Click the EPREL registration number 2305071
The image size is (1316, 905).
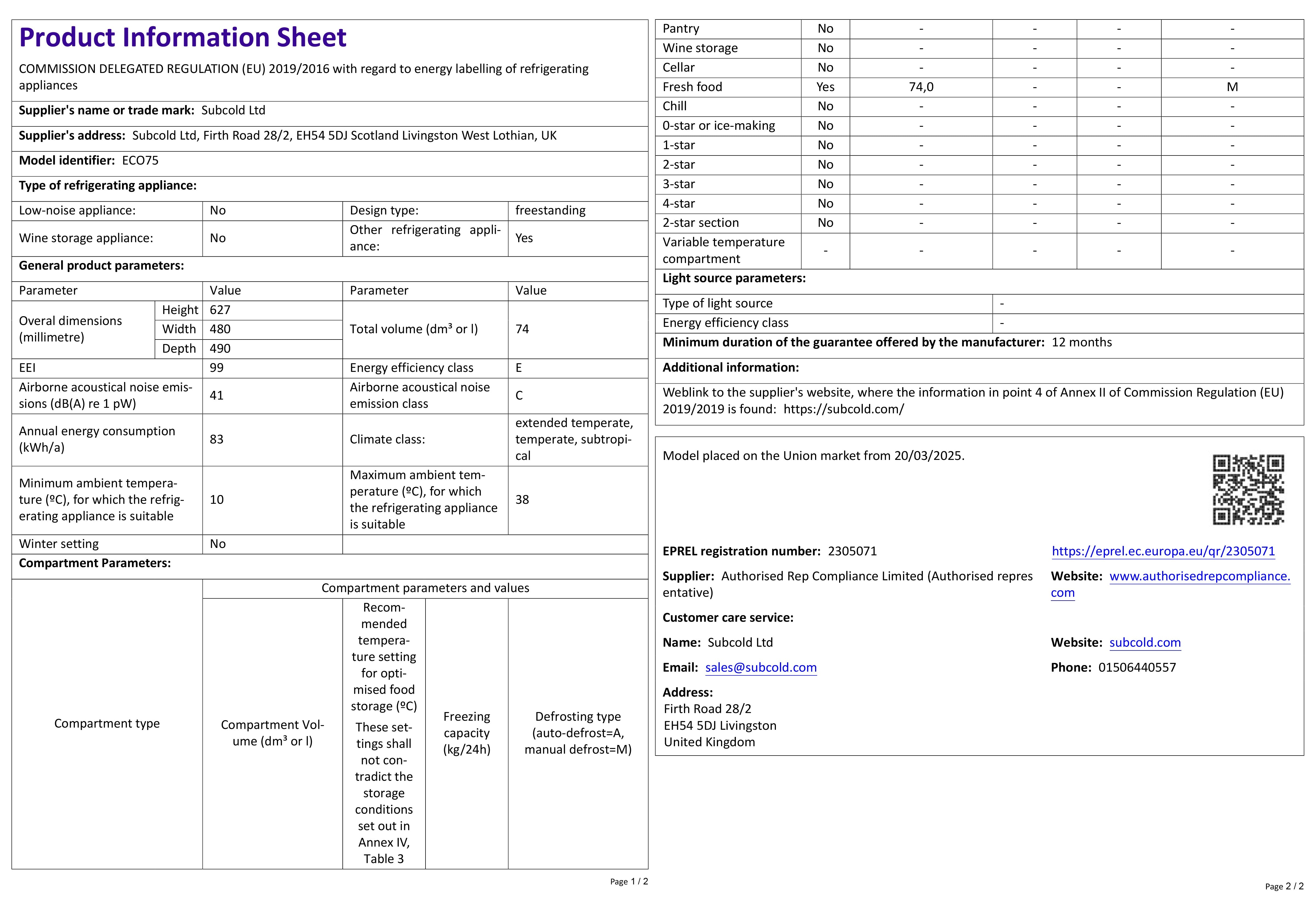[852, 551]
